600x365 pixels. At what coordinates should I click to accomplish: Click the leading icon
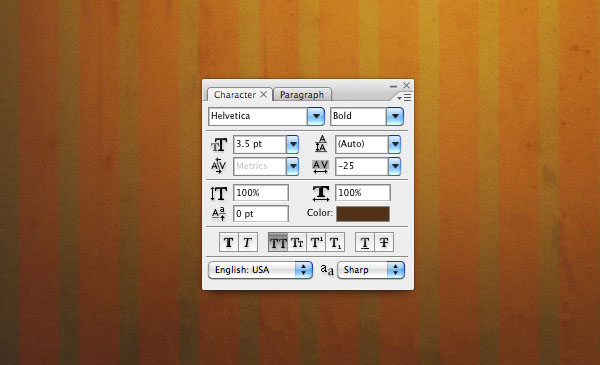321,144
